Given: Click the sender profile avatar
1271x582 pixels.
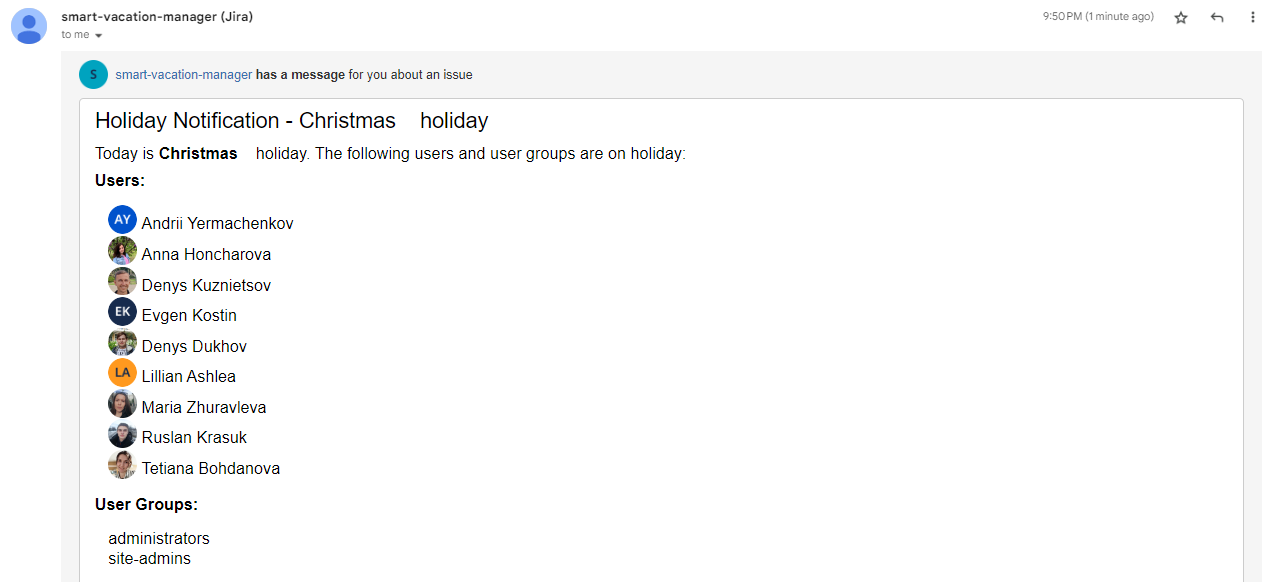Looking at the screenshot, I should pyautogui.click(x=29, y=26).
